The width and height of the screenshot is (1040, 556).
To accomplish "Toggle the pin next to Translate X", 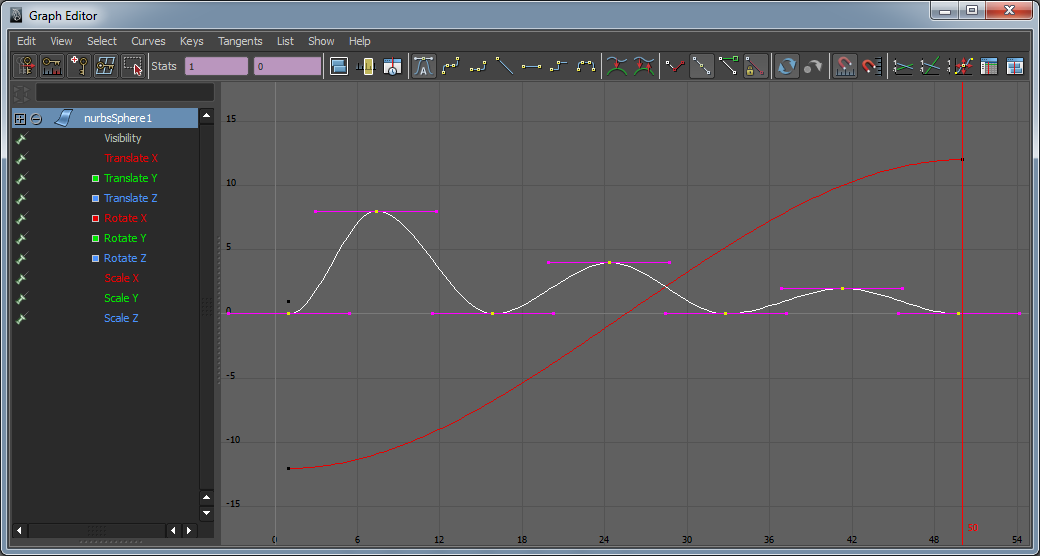I will pyautogui.click(x=21, y=158).
